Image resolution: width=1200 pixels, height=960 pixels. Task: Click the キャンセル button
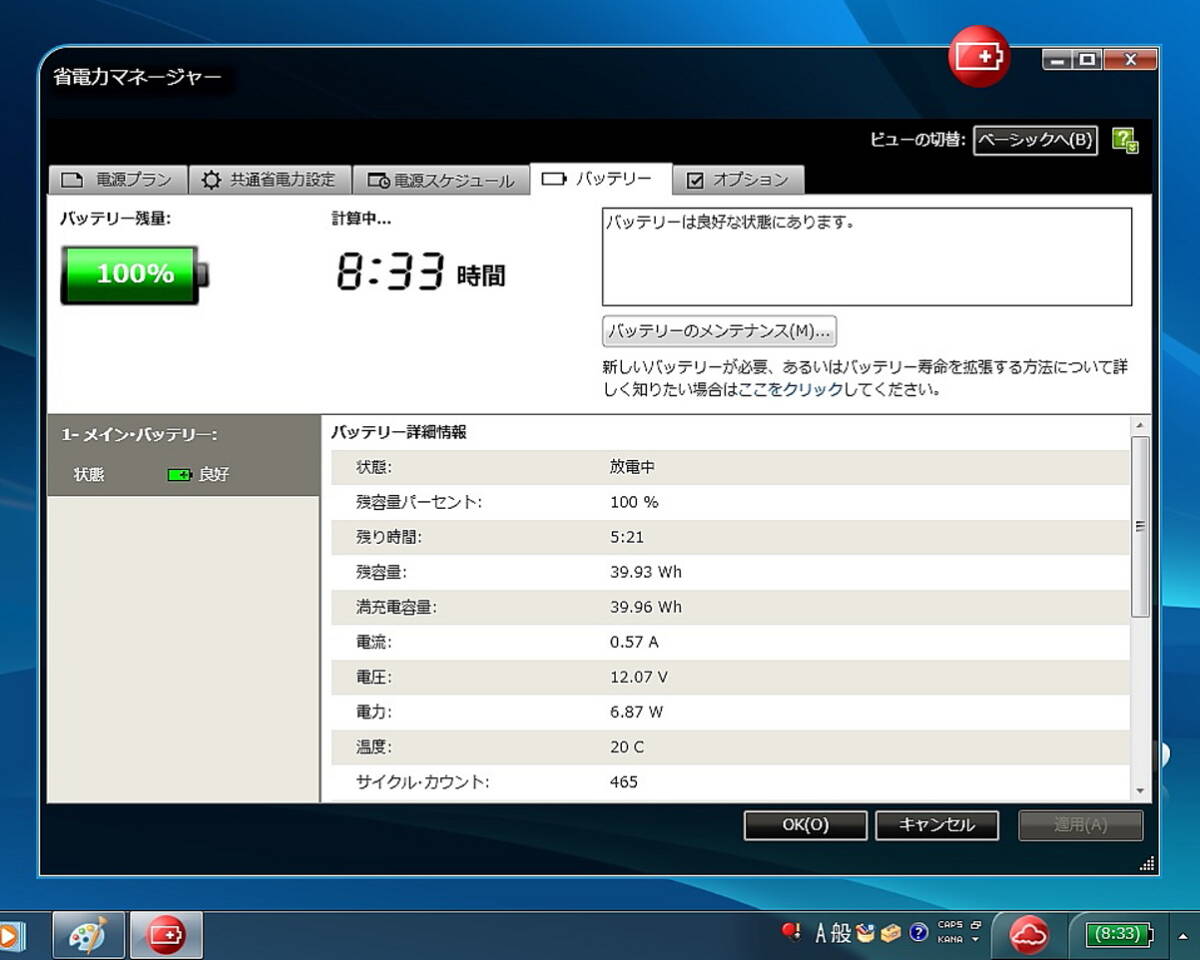[x=937, y=825]
